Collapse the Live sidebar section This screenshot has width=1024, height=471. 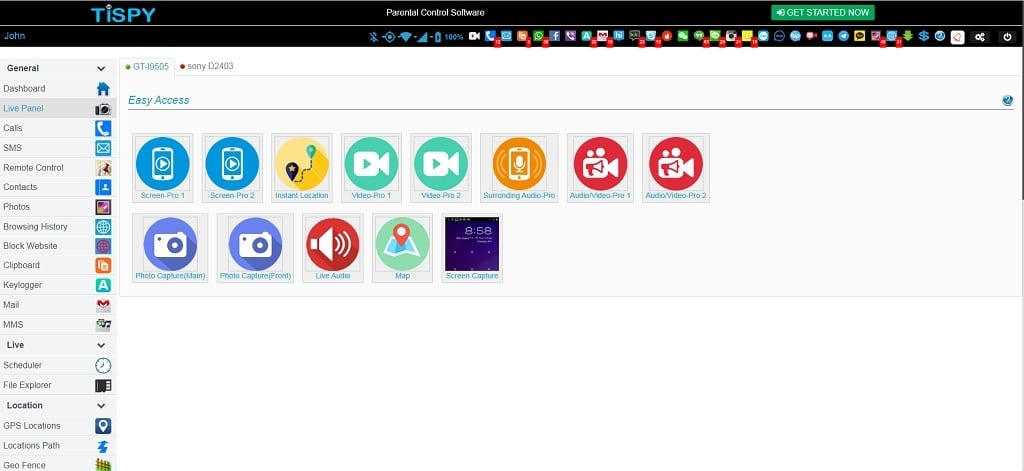101,345
